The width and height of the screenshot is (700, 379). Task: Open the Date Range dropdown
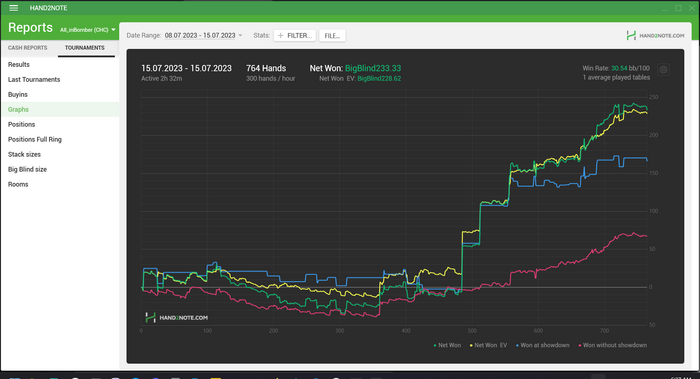pyautogui.click(x=203, y=35)
